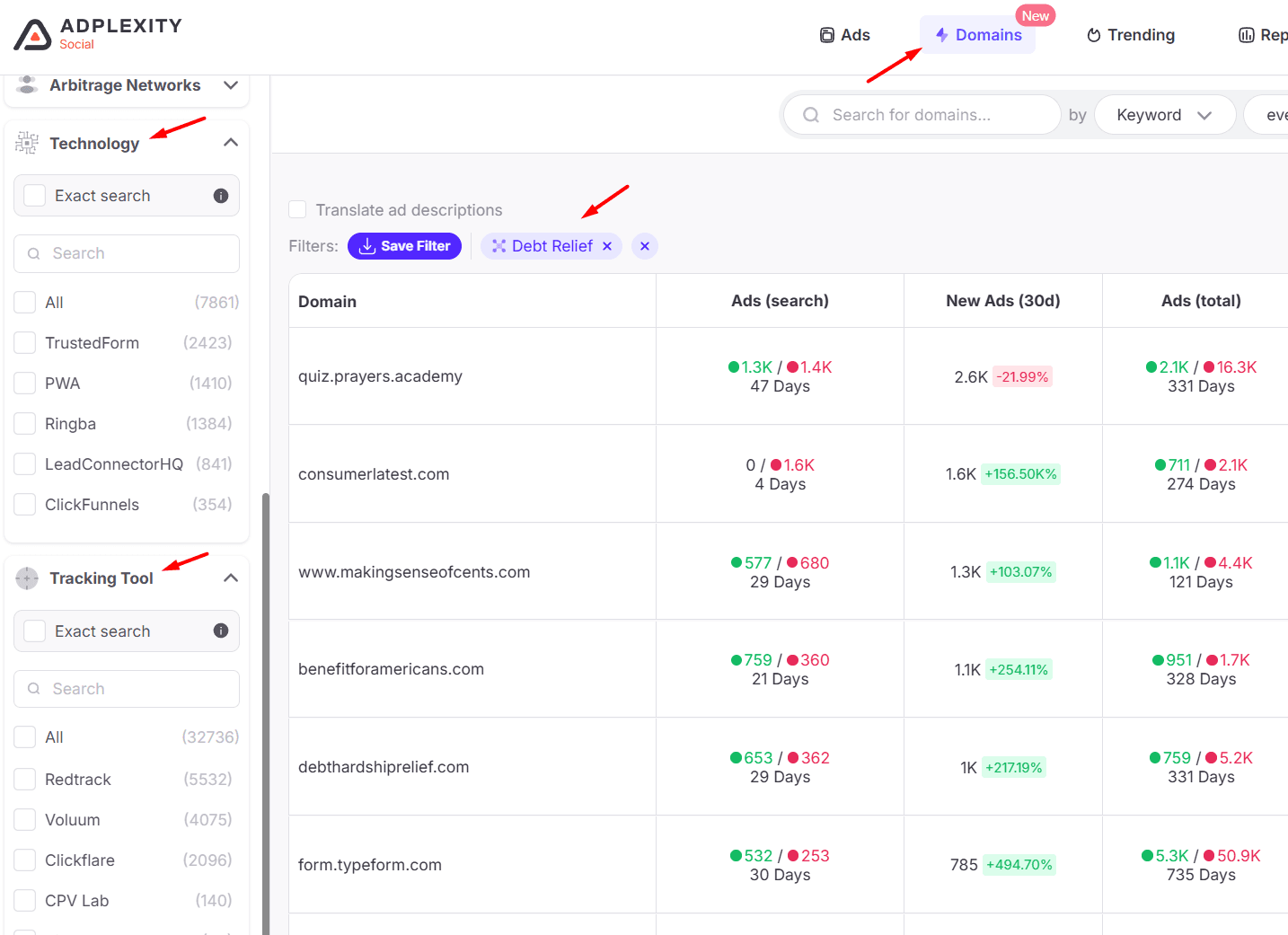Click the New badge on Domains

coord(1036,15)
